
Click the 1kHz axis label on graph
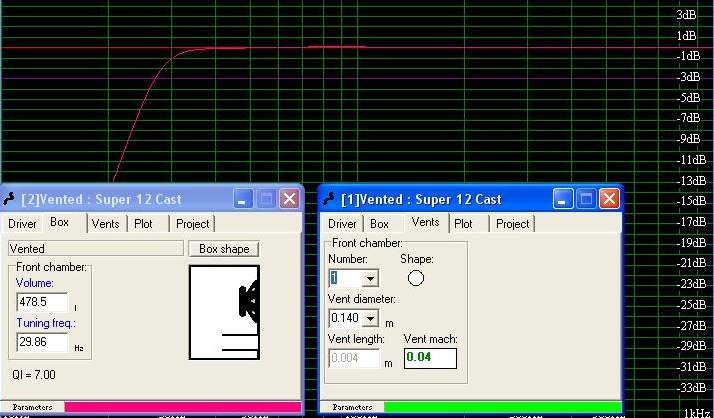(x=699, y=413)
